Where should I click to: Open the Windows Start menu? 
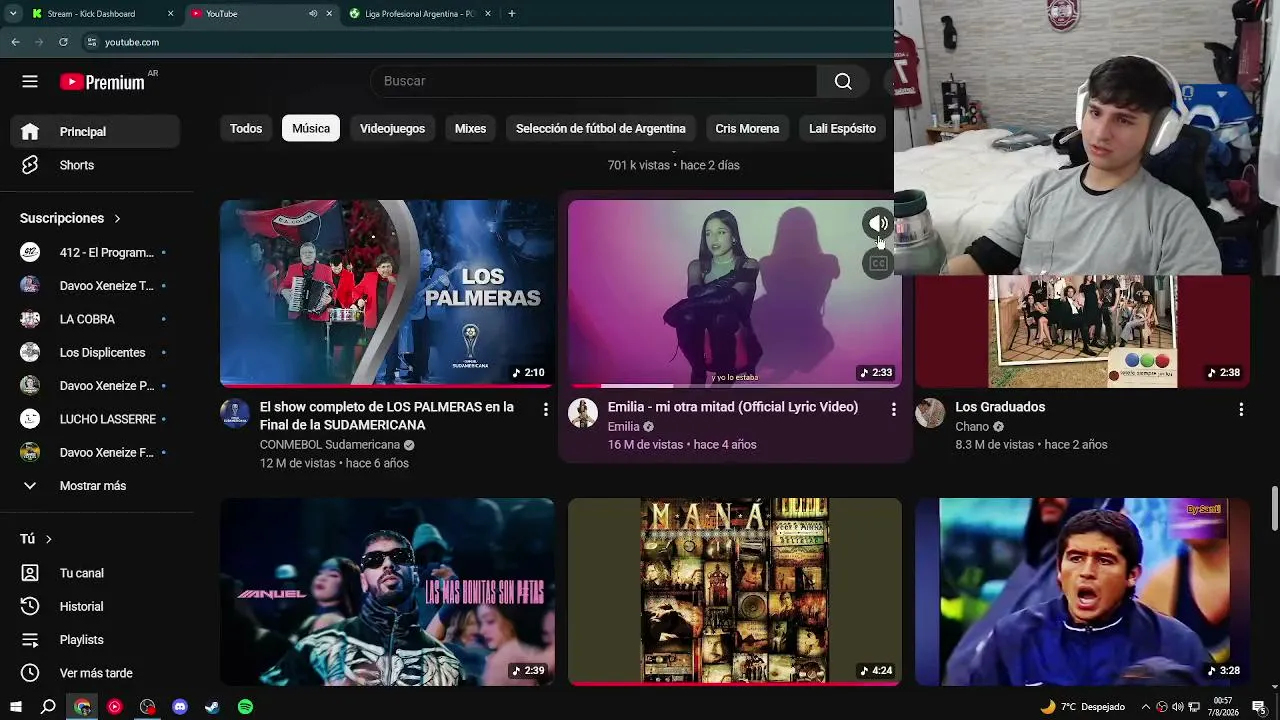(x=16, y=707)
